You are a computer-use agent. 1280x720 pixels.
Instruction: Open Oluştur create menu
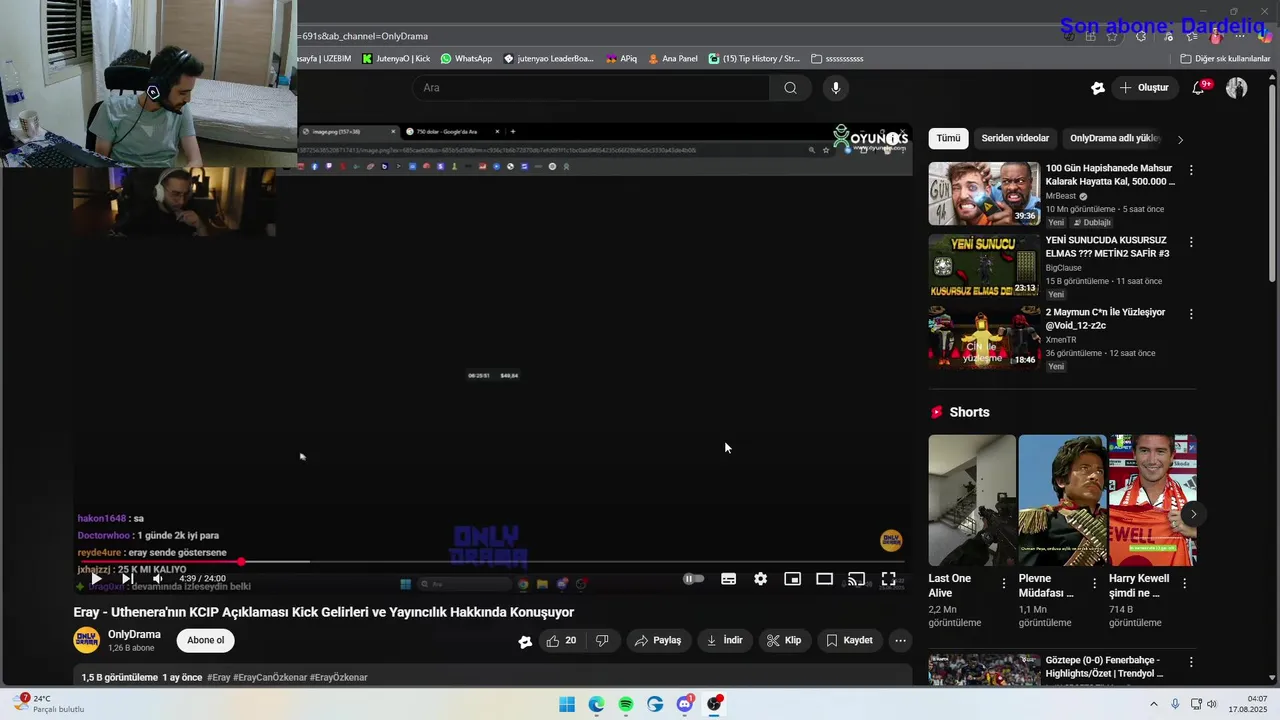(1144, 88)
